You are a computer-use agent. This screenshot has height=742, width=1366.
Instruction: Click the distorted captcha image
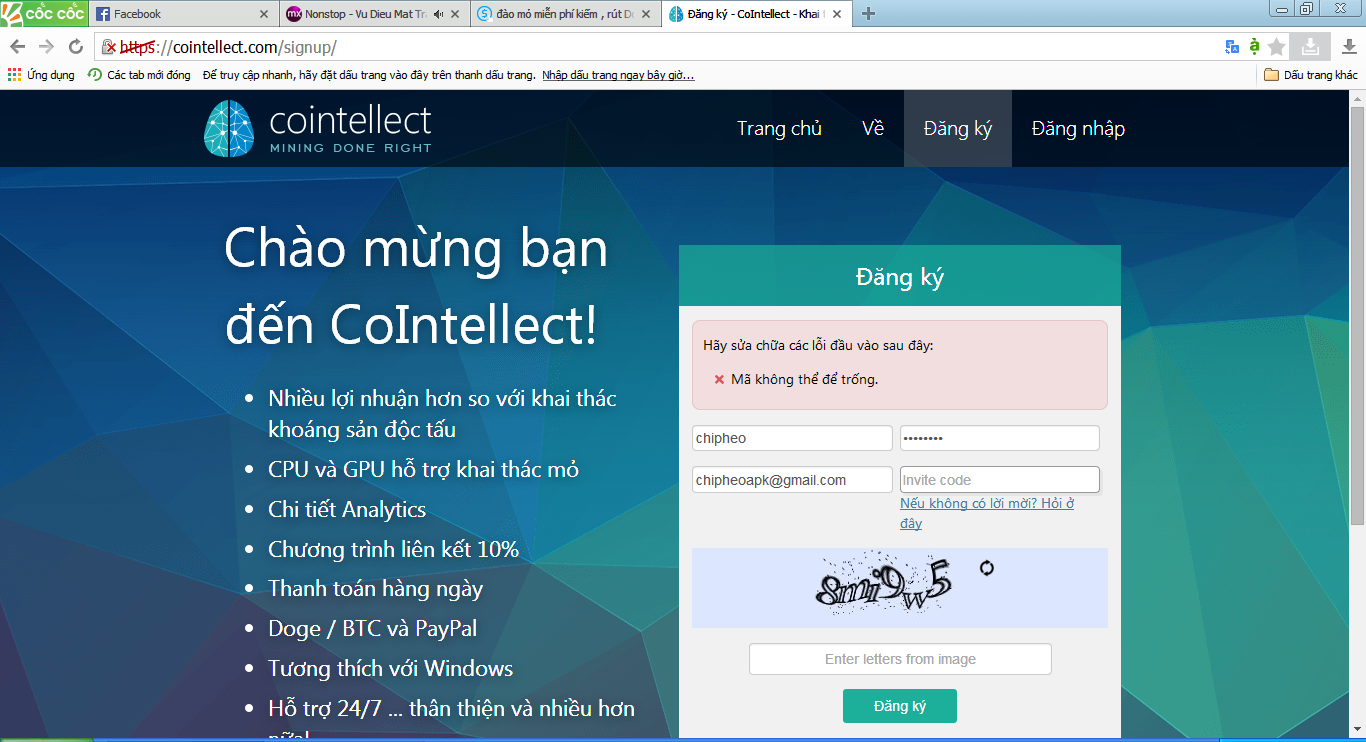883,585
